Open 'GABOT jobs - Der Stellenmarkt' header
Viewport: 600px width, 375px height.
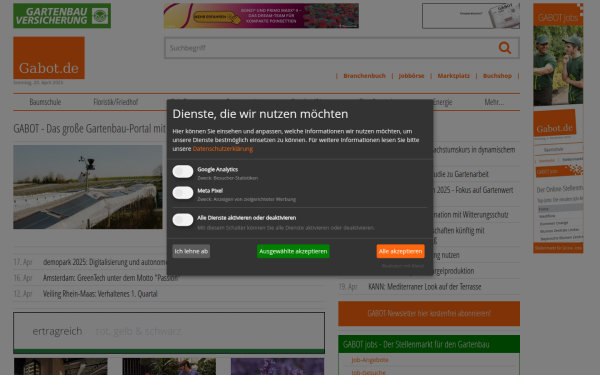[429, 344]
